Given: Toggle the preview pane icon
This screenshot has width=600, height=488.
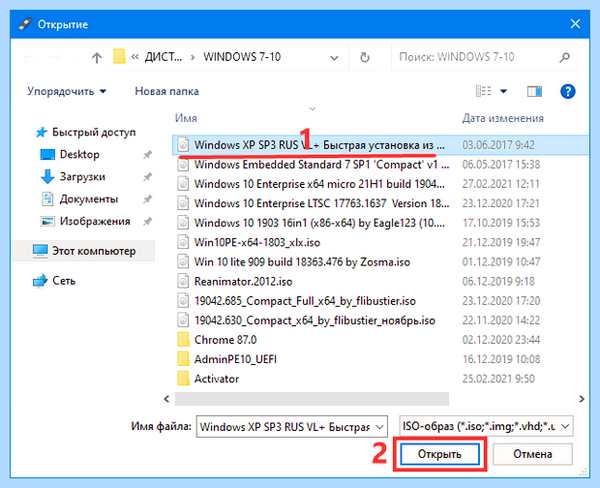Looking at the screenshot, I should [x=534, y=91].
